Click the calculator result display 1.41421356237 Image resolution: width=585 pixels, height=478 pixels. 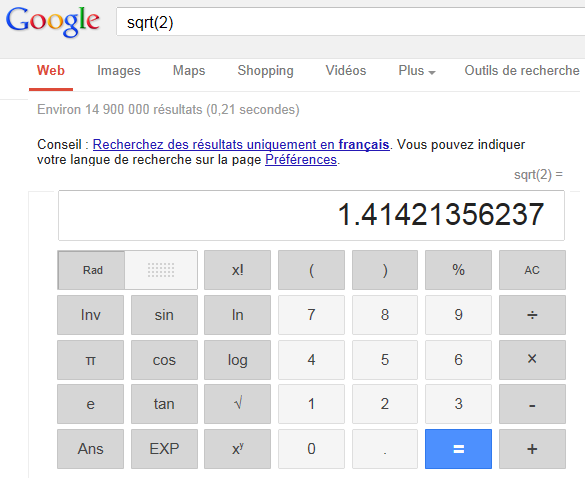(311, 215)
